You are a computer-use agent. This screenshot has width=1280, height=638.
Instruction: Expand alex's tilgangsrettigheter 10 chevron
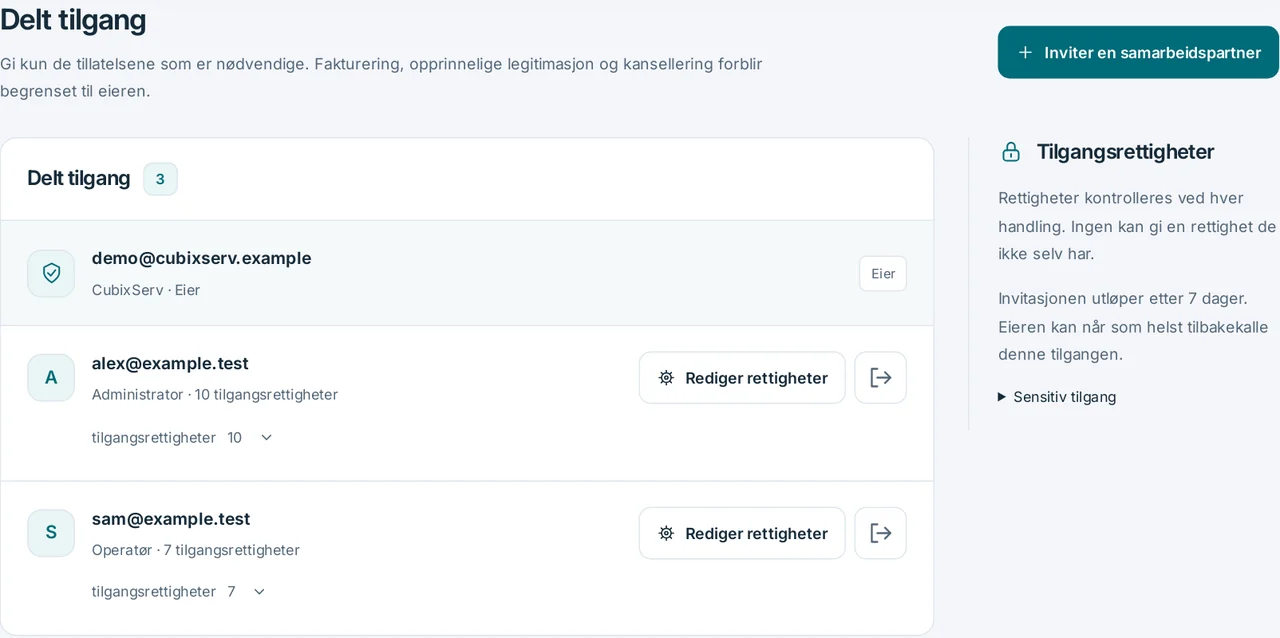pyautogui.click(x=266, y=437)
